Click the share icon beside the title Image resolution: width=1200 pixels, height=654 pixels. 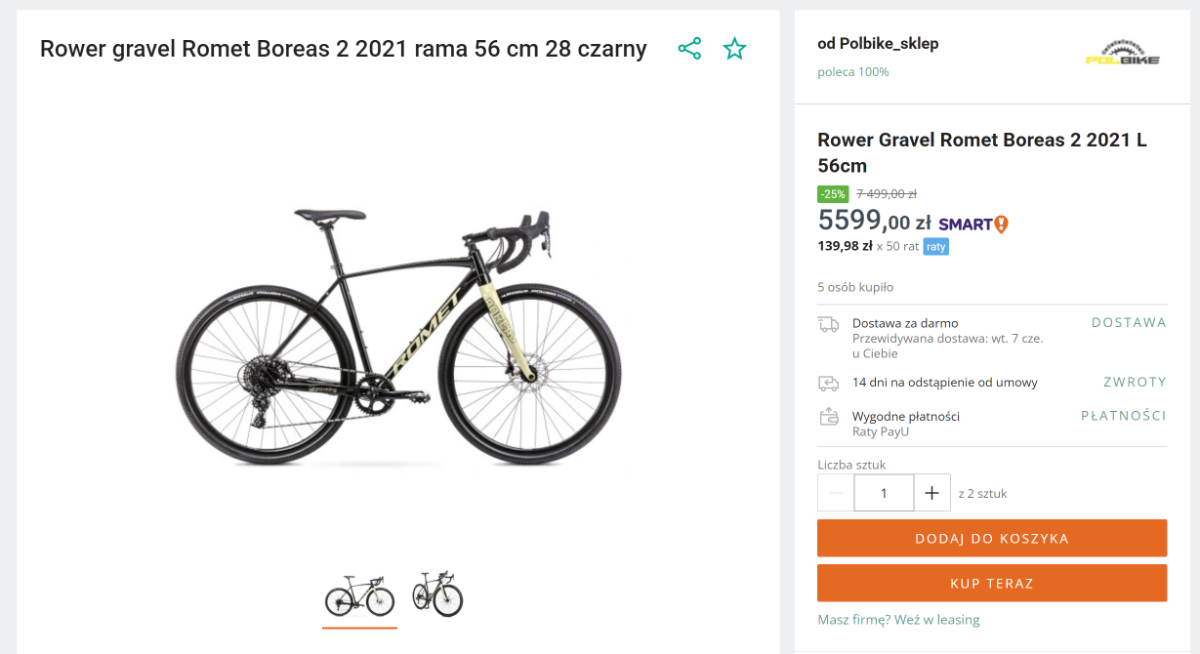689,49
